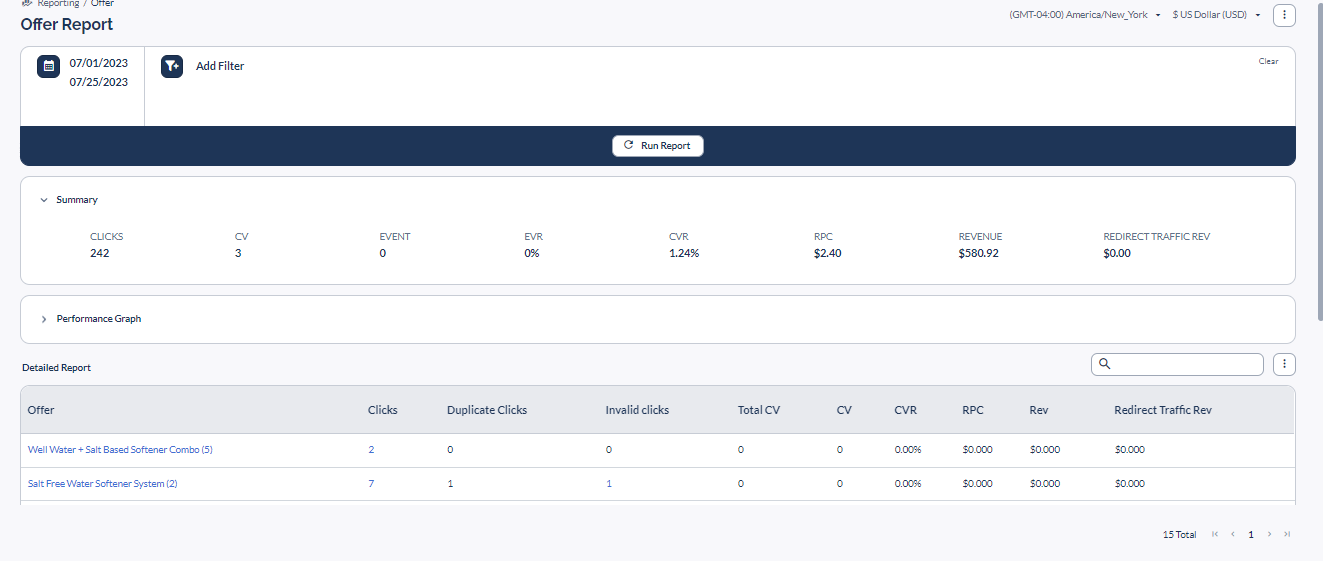Open the top-right three-dot options menu
The width and height of the screenshot is (1323, 561).
(x=1284, y=15)
